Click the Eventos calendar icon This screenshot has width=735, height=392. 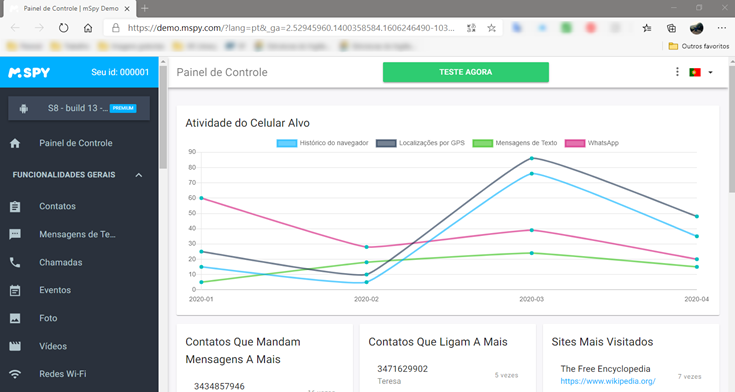click(x=15, y=290)
